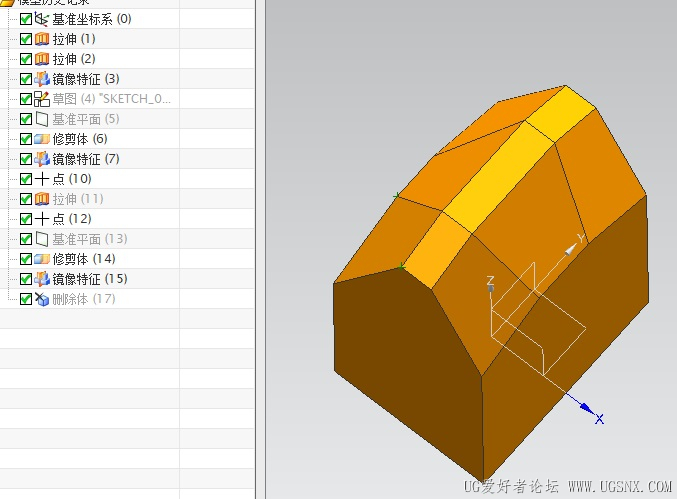Toggle checkbox for 镜像特征 (7)

point(26,159)
